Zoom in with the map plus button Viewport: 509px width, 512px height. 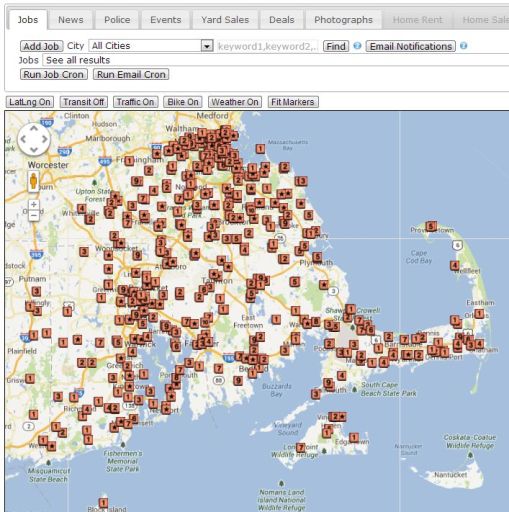[33, 204]
